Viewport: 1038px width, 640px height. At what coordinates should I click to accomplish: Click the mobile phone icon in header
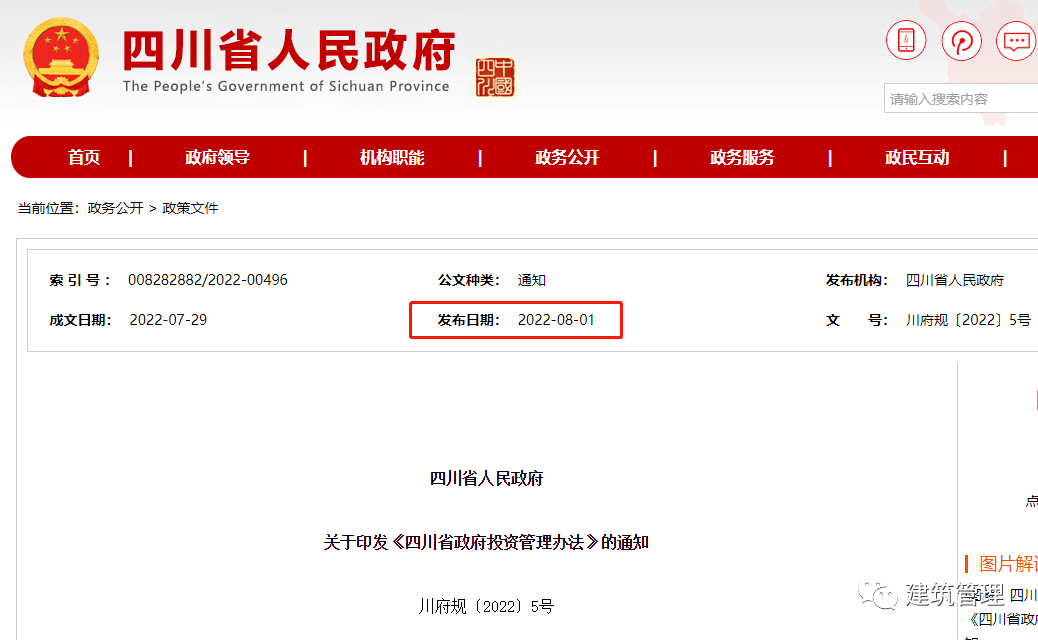pyautogui.click(x=906, y=41)
